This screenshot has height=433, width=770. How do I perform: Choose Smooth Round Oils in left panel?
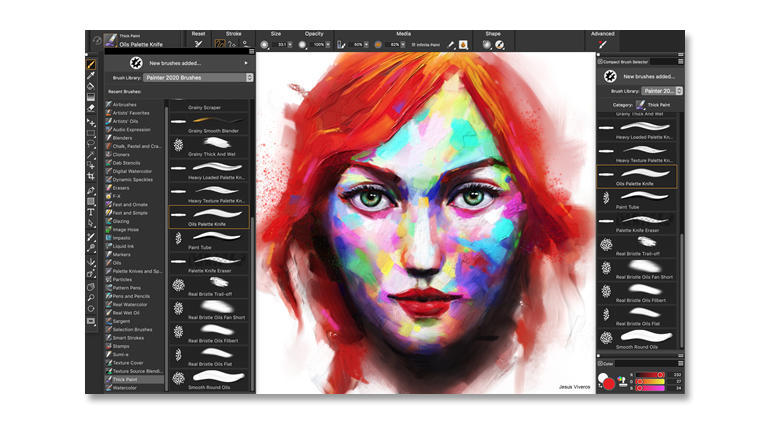click(x=209, y=380)
